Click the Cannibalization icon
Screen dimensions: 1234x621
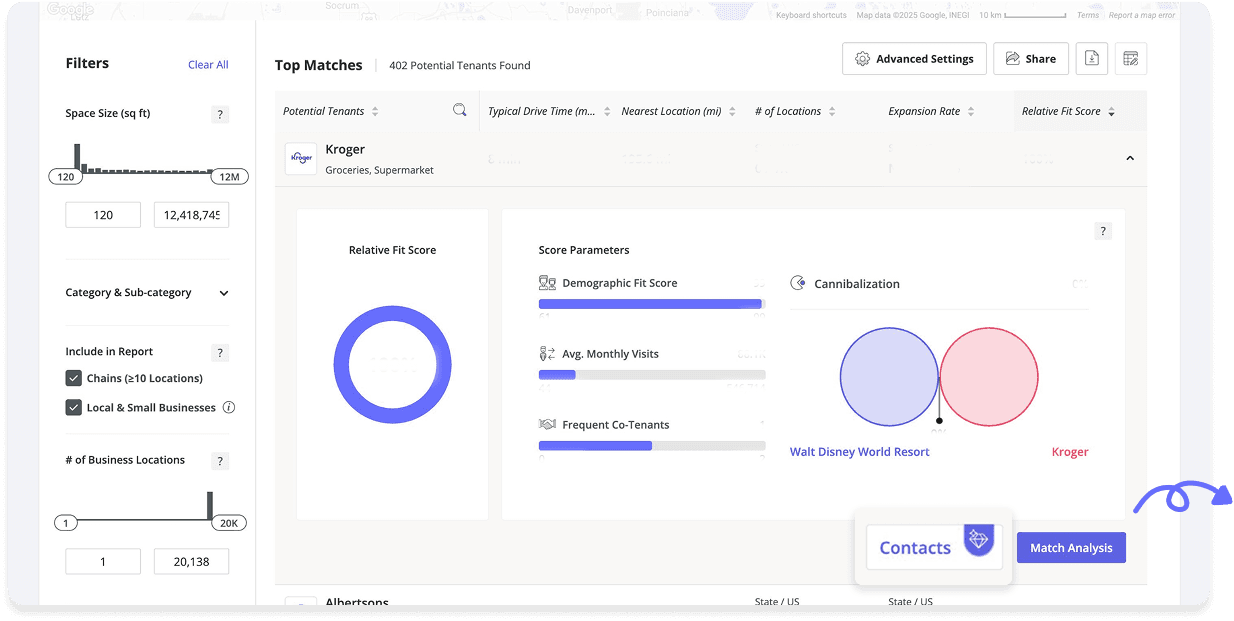point(798,284)
